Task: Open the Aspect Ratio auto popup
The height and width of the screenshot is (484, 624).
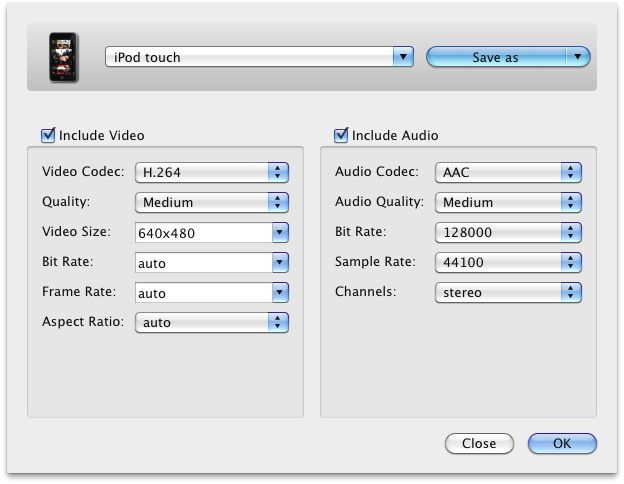Action: tap(212, 322)
